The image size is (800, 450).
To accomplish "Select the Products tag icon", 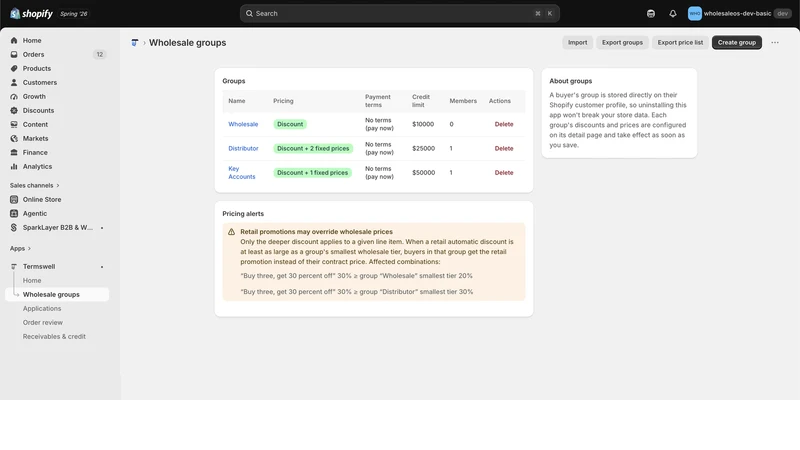I will click(14, 68).
